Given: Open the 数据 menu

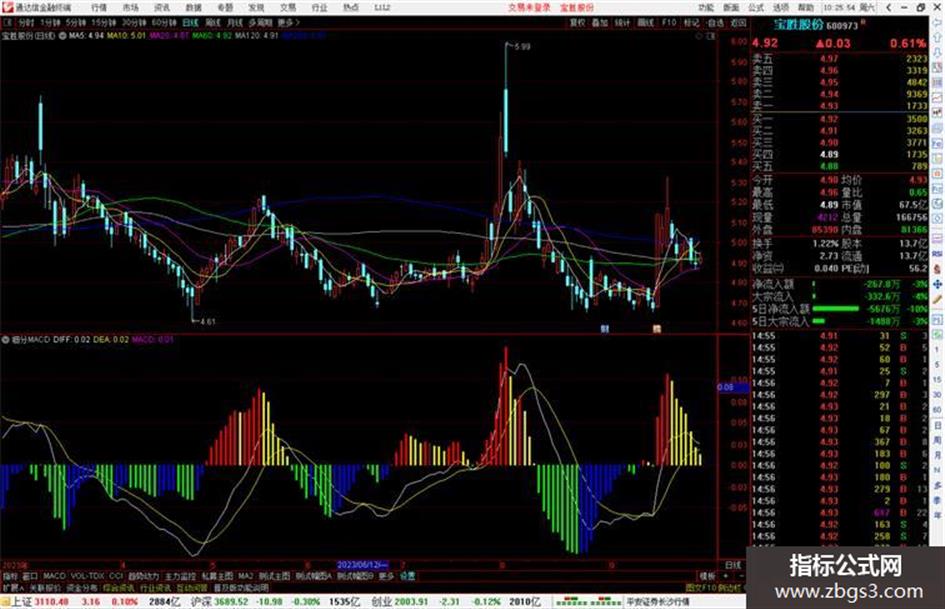Looking at the screenshot, I should click(x=193, y=8).
